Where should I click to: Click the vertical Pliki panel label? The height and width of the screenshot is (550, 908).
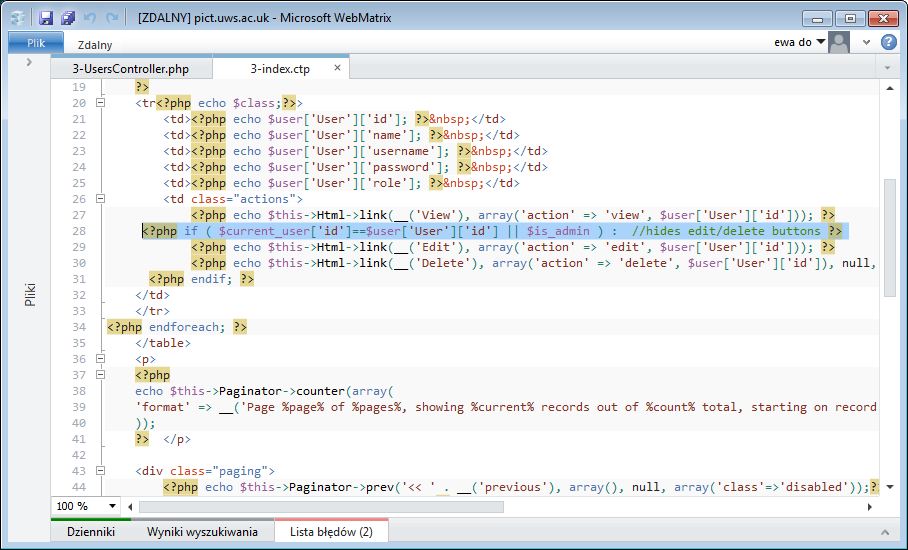tap(30, 294)
